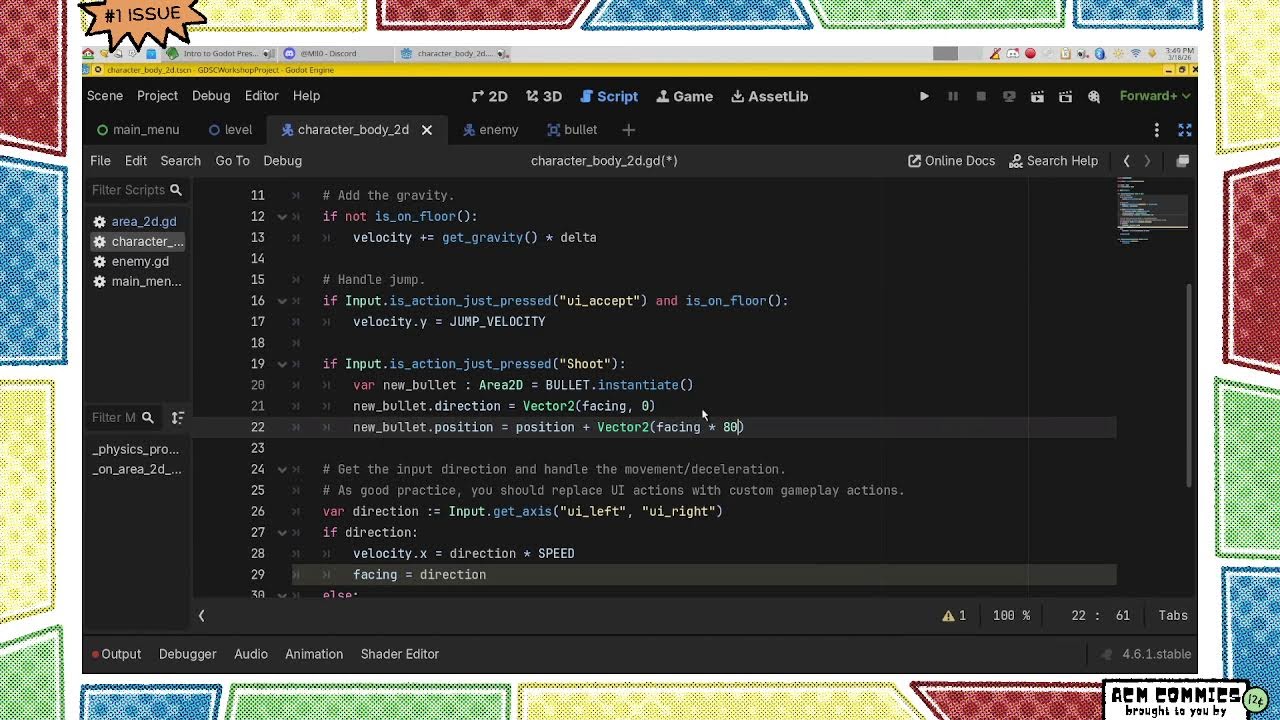Collapse the code fold on line 16

[282, 301]
